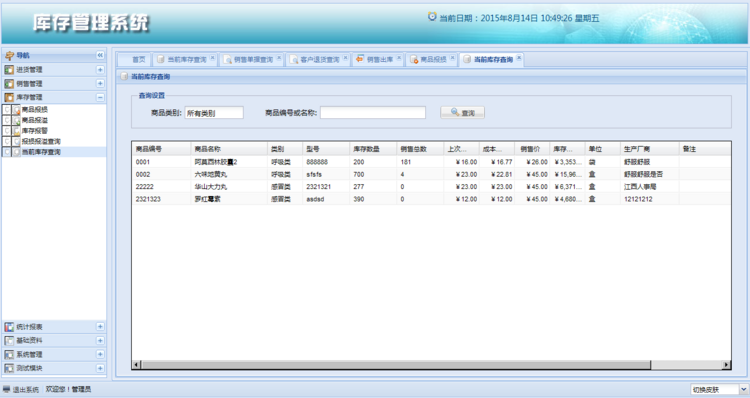Select the row with 阿莫西林胶囊2
This screenshot has width=750, height=398.
click(x=431, y=162)
